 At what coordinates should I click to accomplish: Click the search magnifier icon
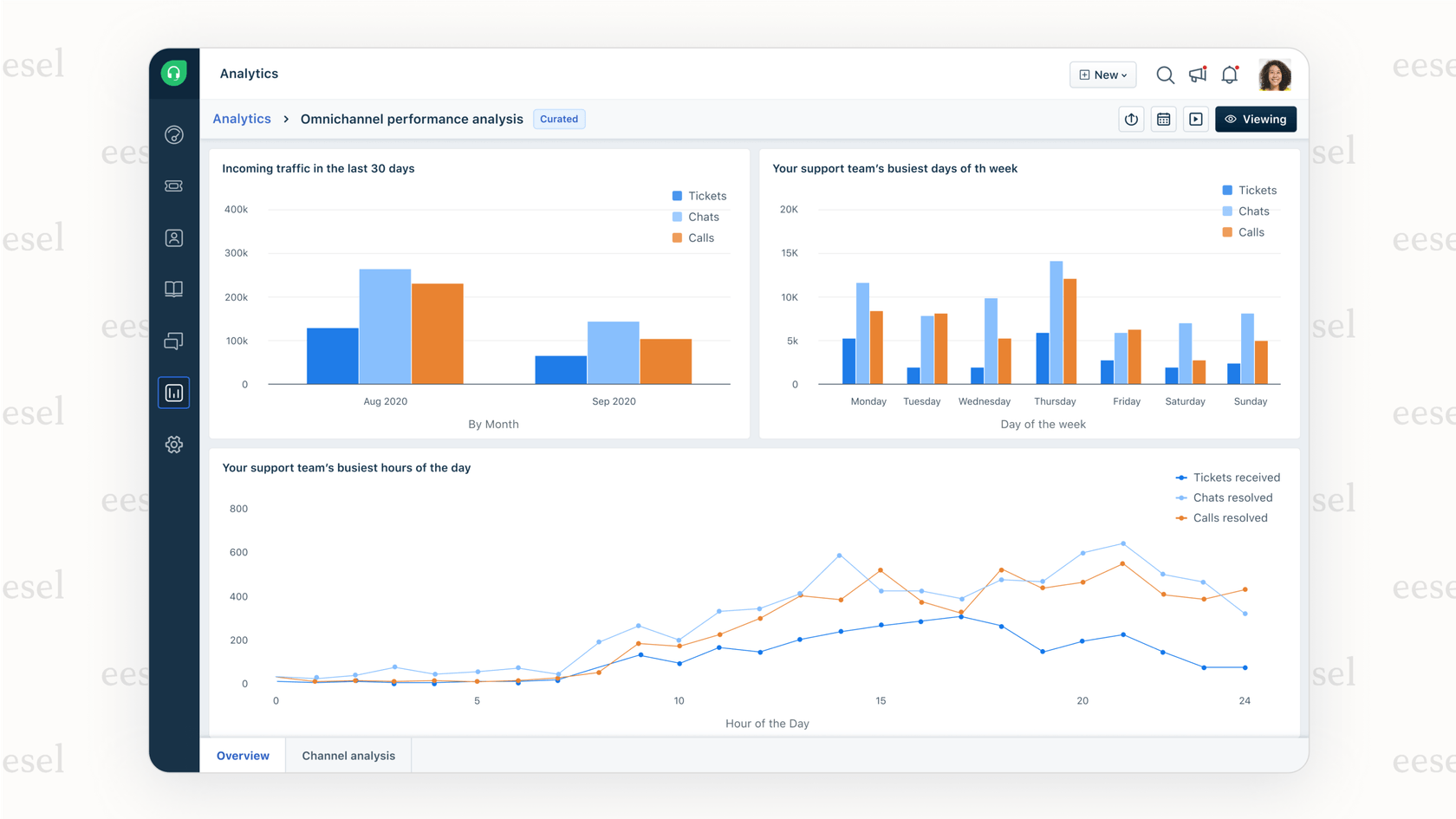pos(1165,75)
